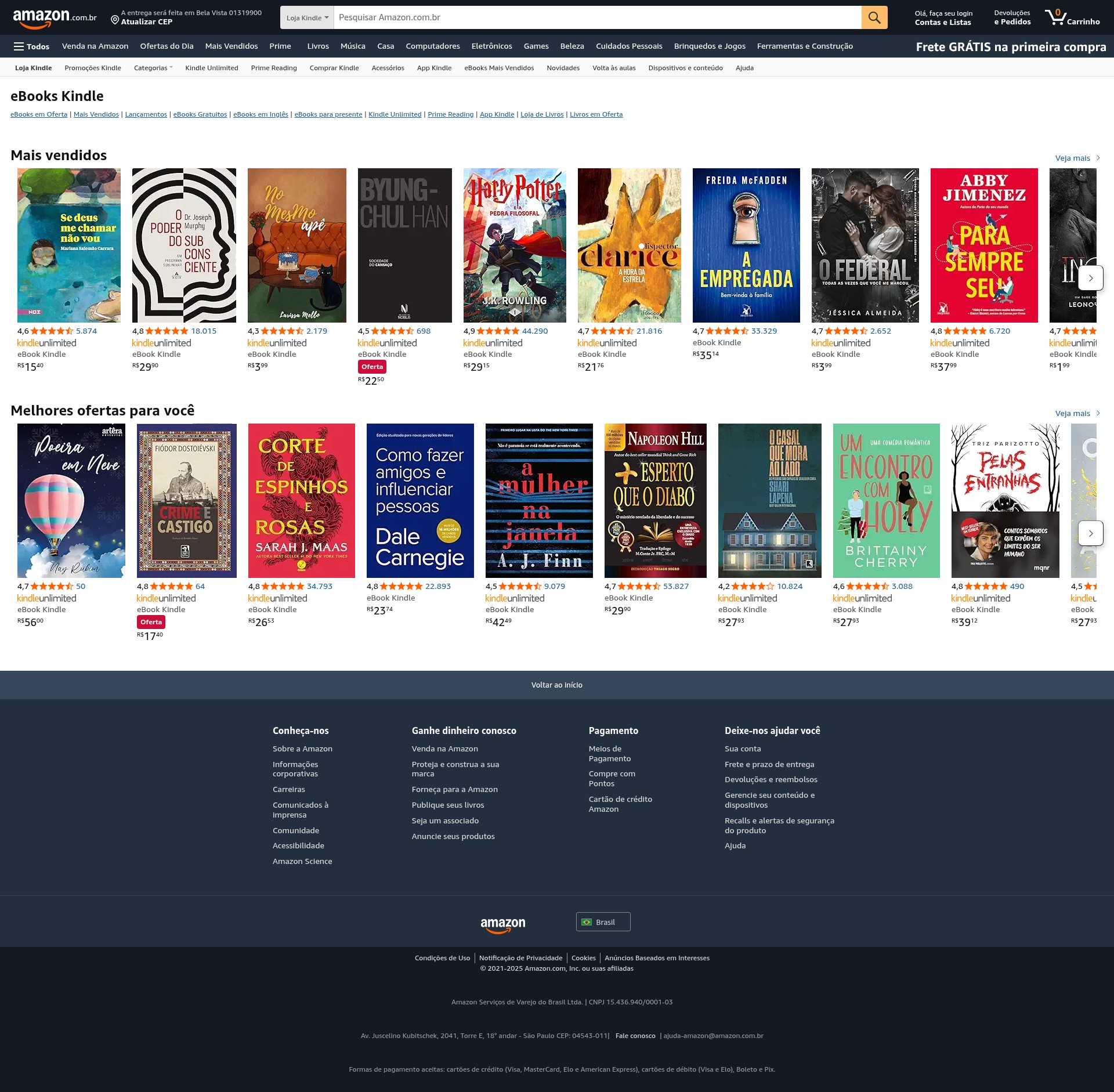Click Devoluções e Pedidos
Screen dimensions: 1114x1092
point(1012,17)
